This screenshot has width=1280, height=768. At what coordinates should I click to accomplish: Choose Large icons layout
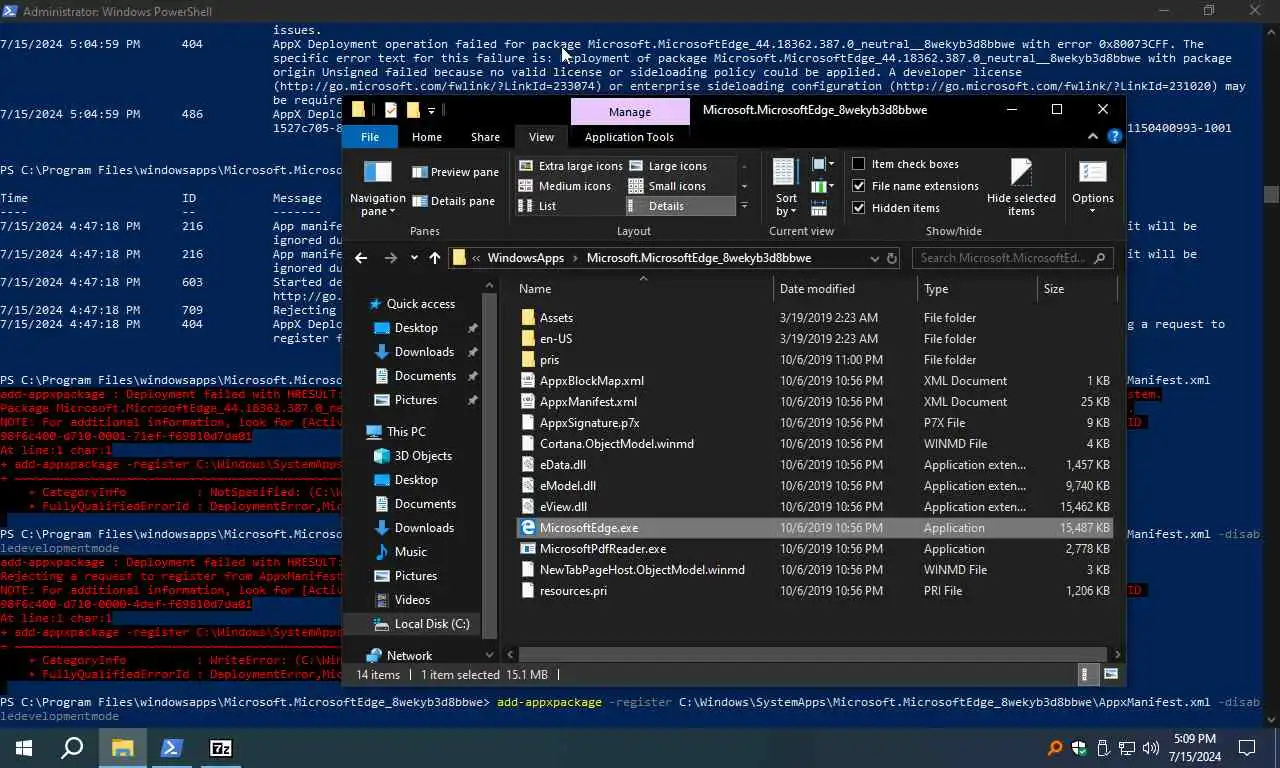click(667, 166)
